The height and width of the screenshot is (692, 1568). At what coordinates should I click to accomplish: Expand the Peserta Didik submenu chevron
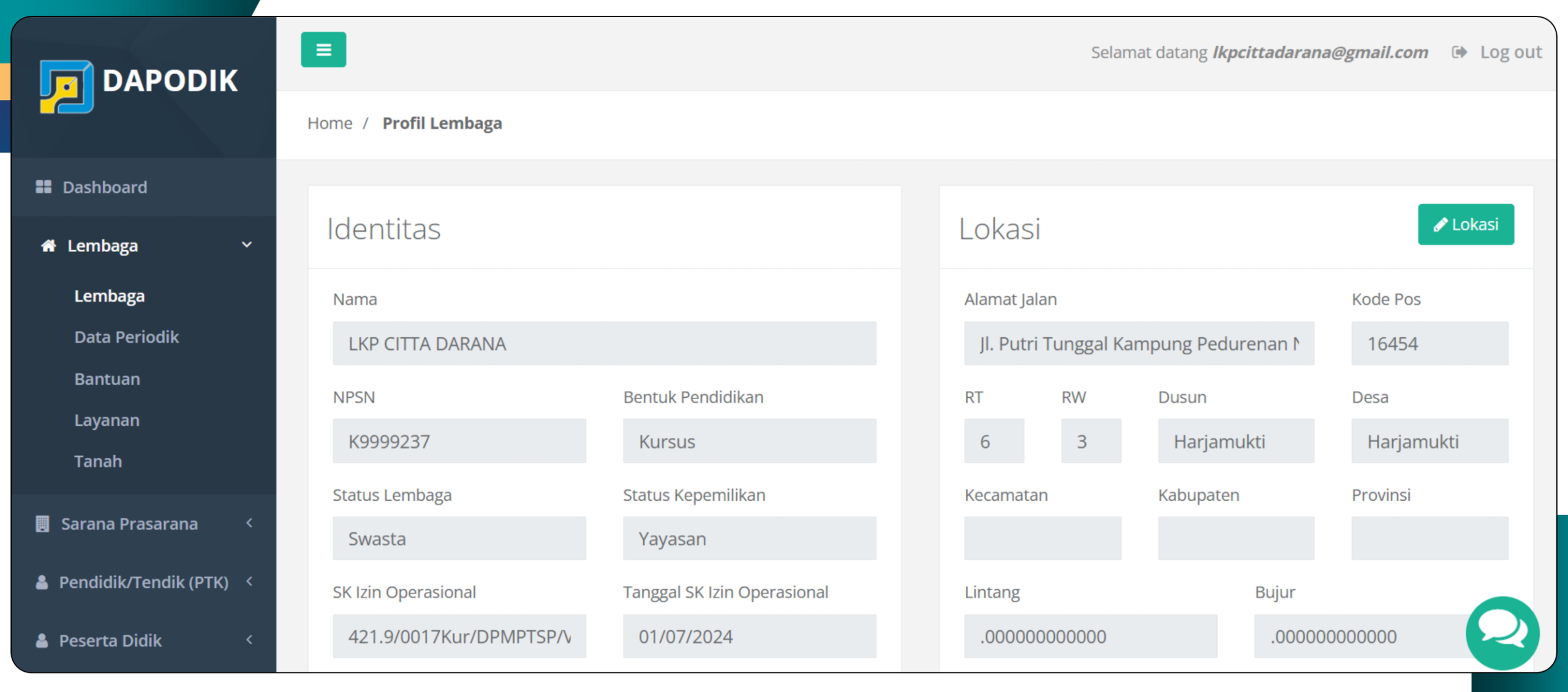(x=249, y=639)
